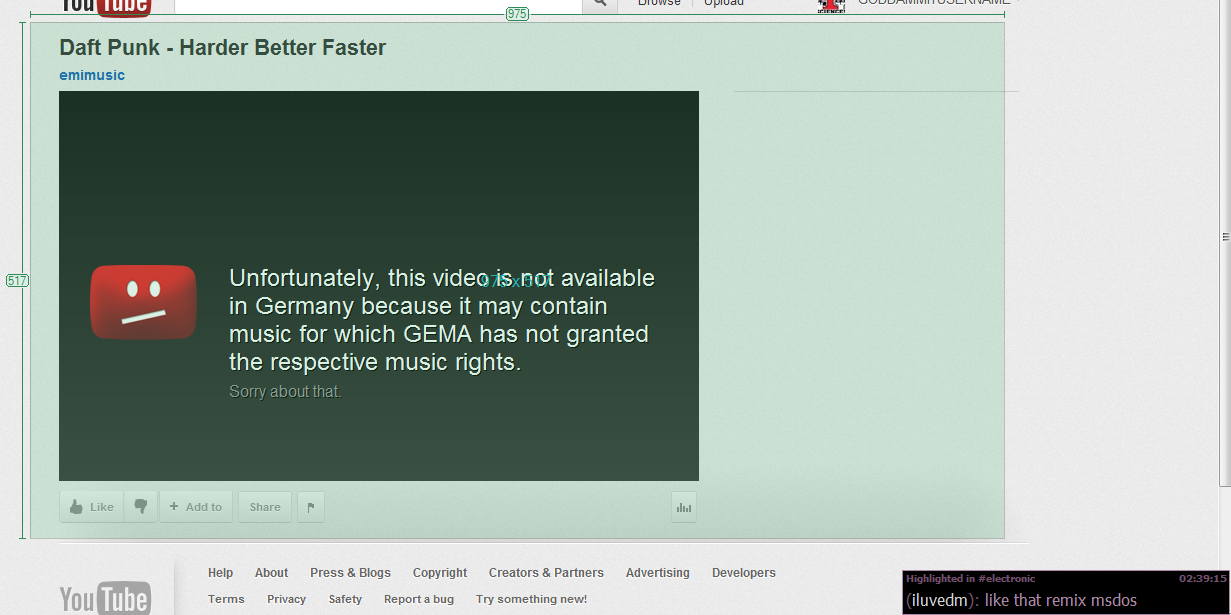Open Press & Blogs footer link
Viewport: 1231px width, 615px height.
[x=350, y=573]
